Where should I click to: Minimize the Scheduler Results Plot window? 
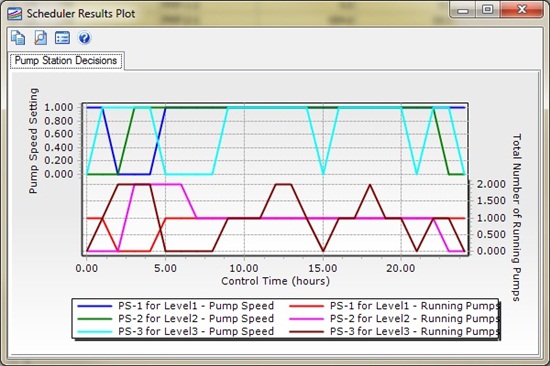tap(463, 10)
